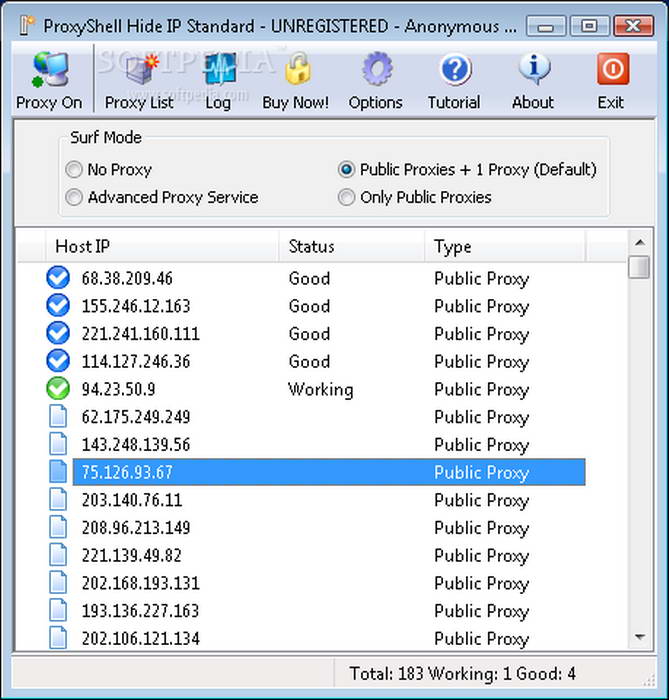Screen dimensions: 669x700
Task: Click page icon for 202.106.121.134
Action: 58,638
